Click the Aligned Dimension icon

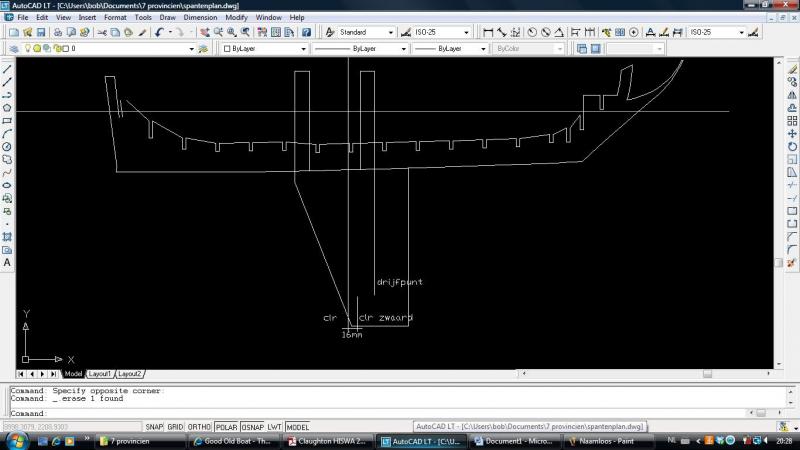click(x=502, y=32)
